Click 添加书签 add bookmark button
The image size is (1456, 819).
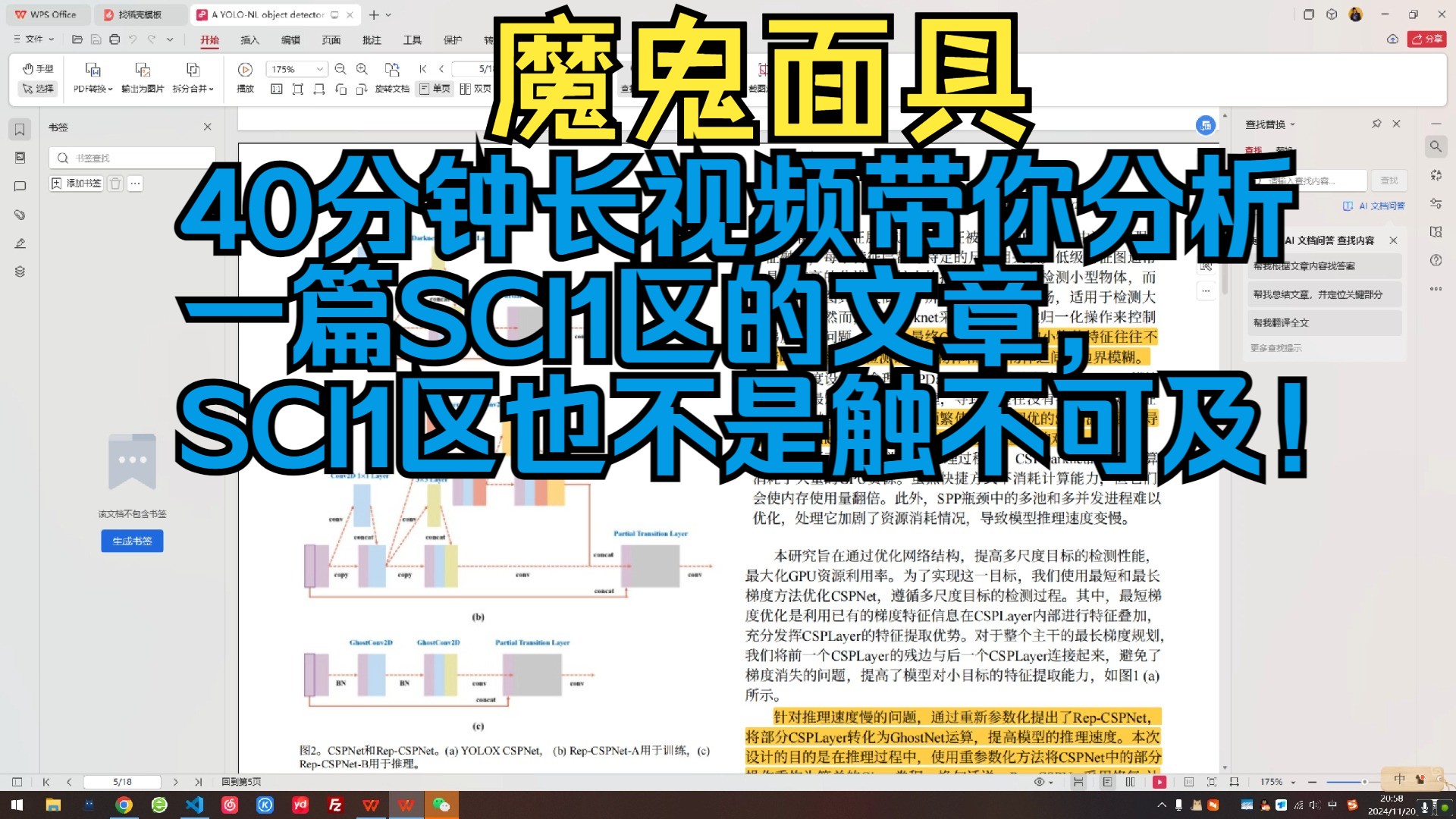tap(76, 184)
